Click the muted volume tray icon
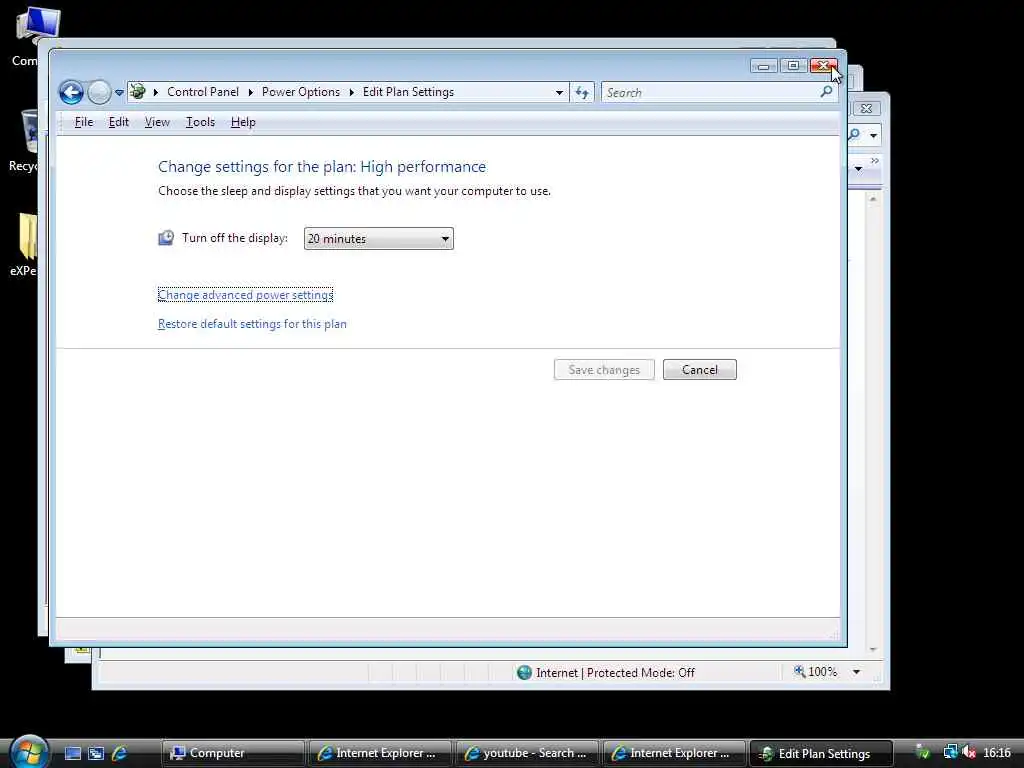 (969, 753)
